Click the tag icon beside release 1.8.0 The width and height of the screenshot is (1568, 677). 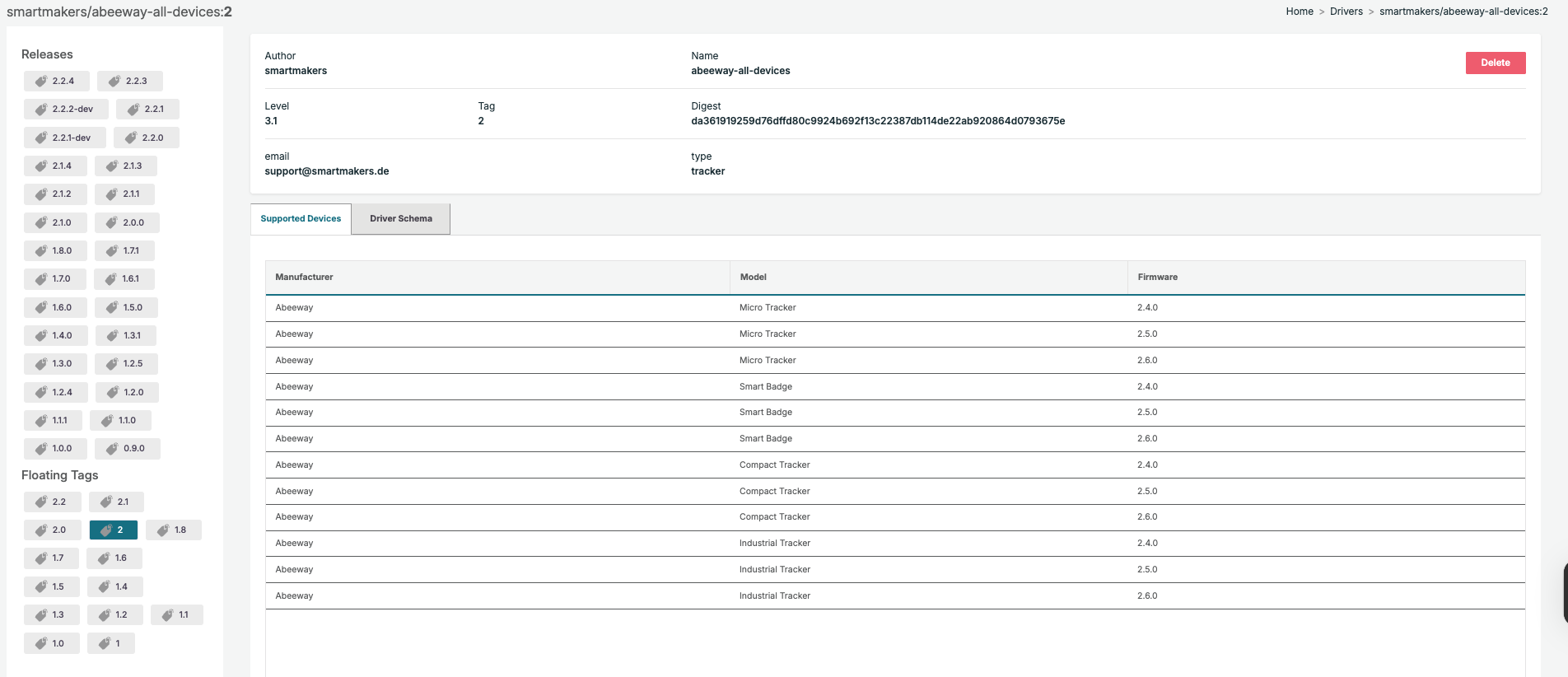tap(41, 250)
